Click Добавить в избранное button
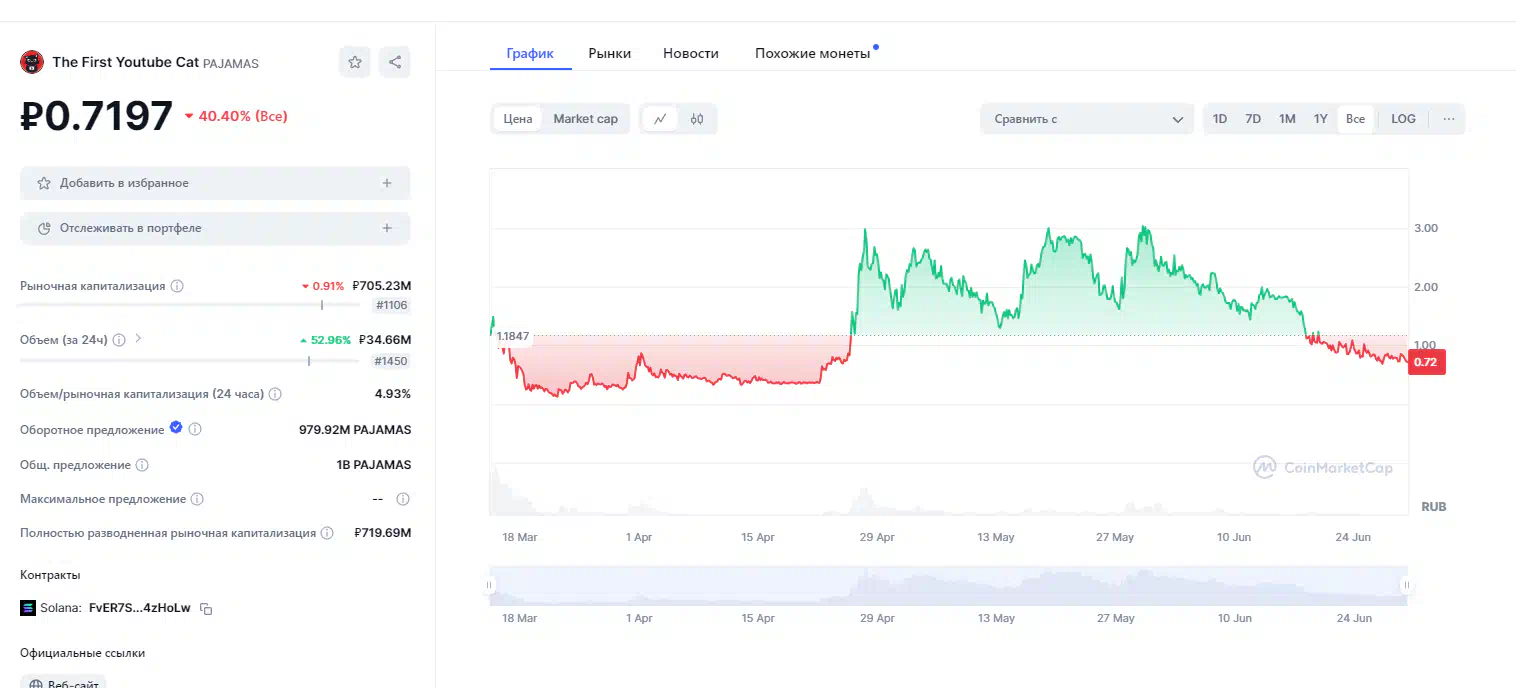1516x688 pixels. click(x=215, y=183)
